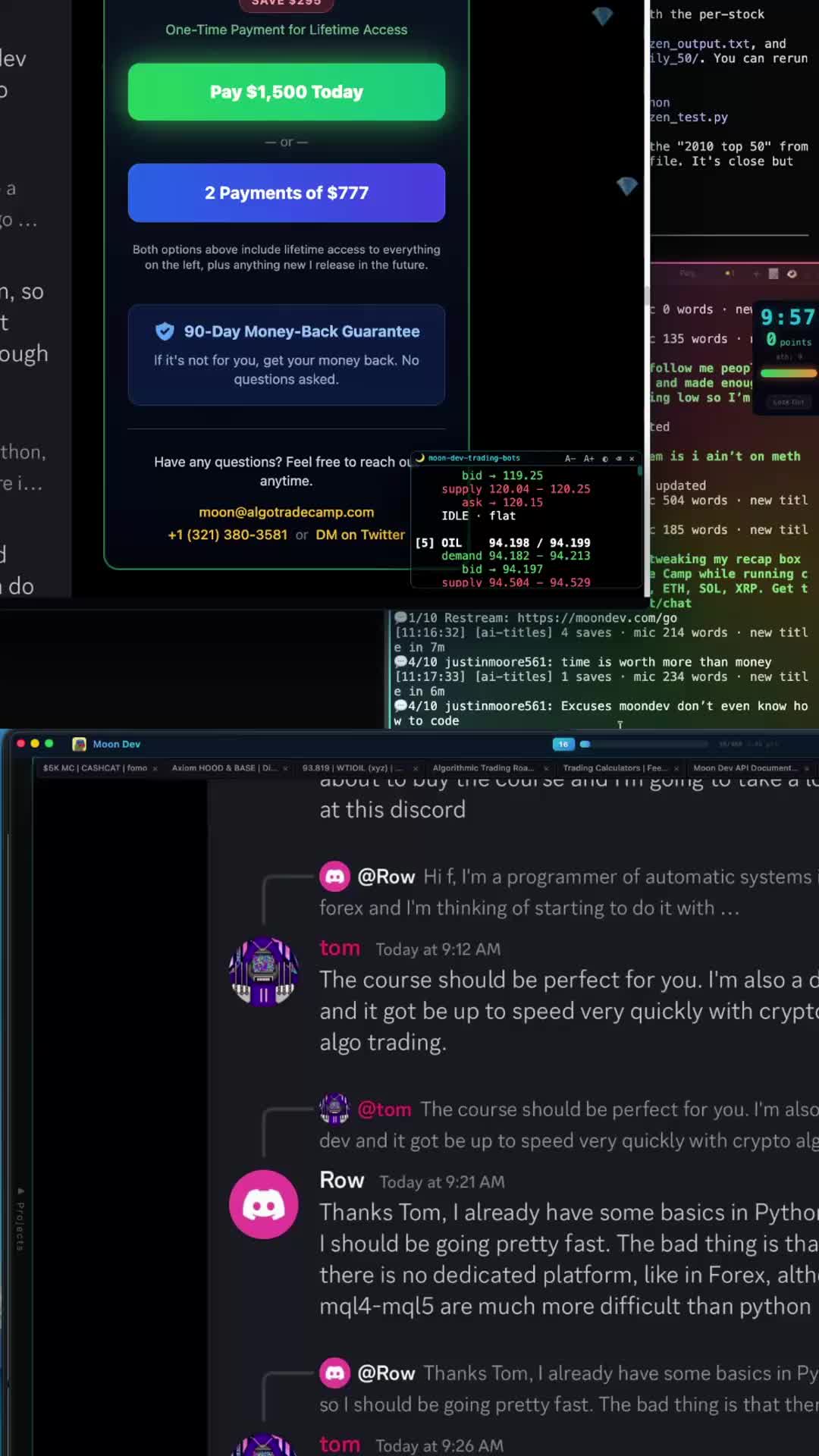
Task: Toggle contrast icon in moon-dev-trading-bots widget
Action: 605,458
